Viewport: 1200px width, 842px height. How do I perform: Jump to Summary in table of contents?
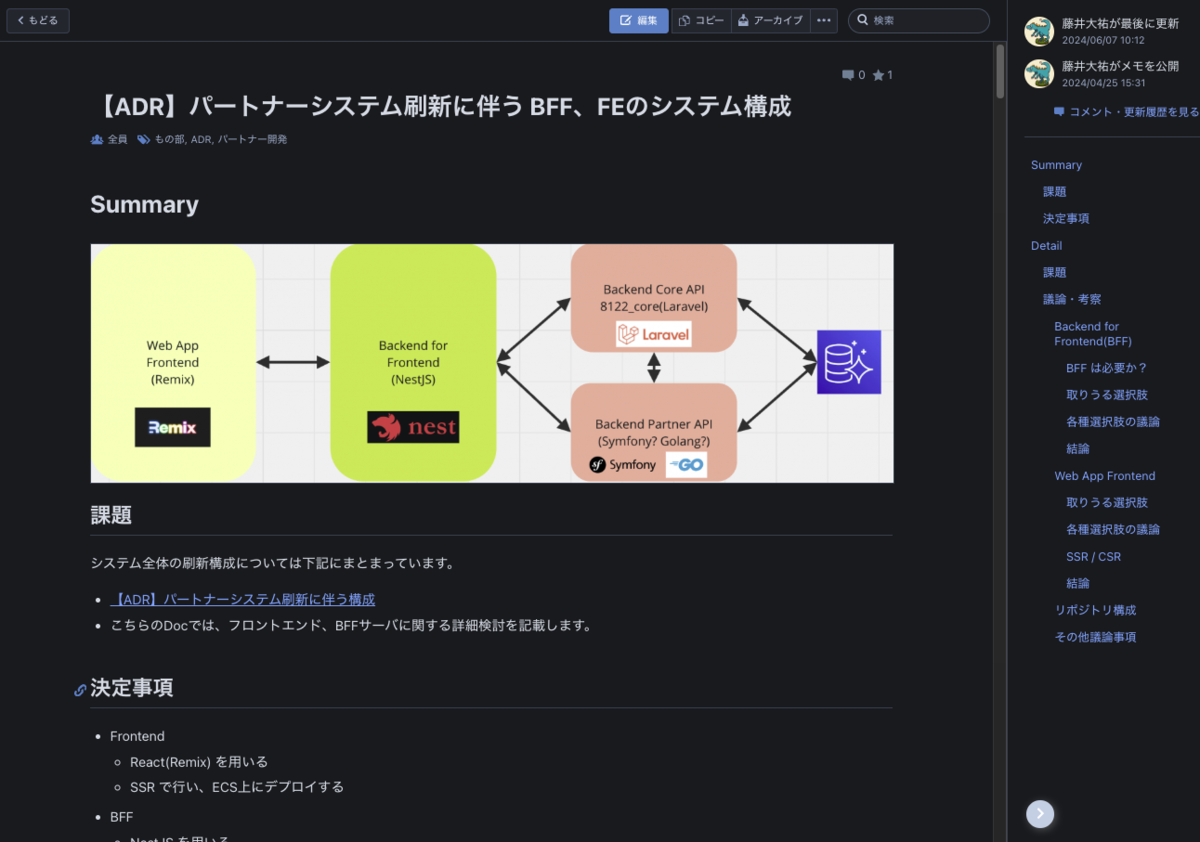coord(1056,165)
